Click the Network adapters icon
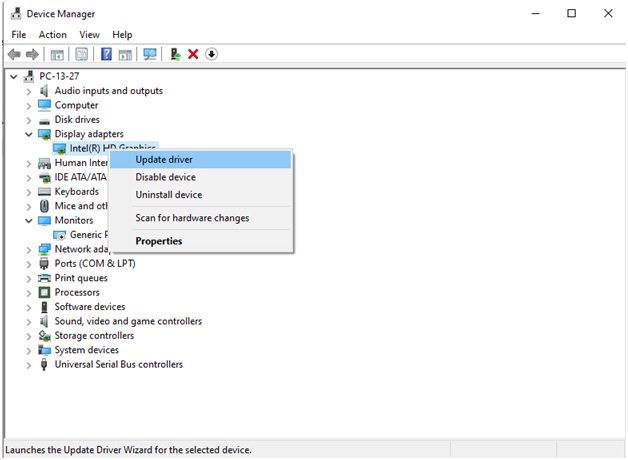The image size is (628, 460). click(44, 249)
